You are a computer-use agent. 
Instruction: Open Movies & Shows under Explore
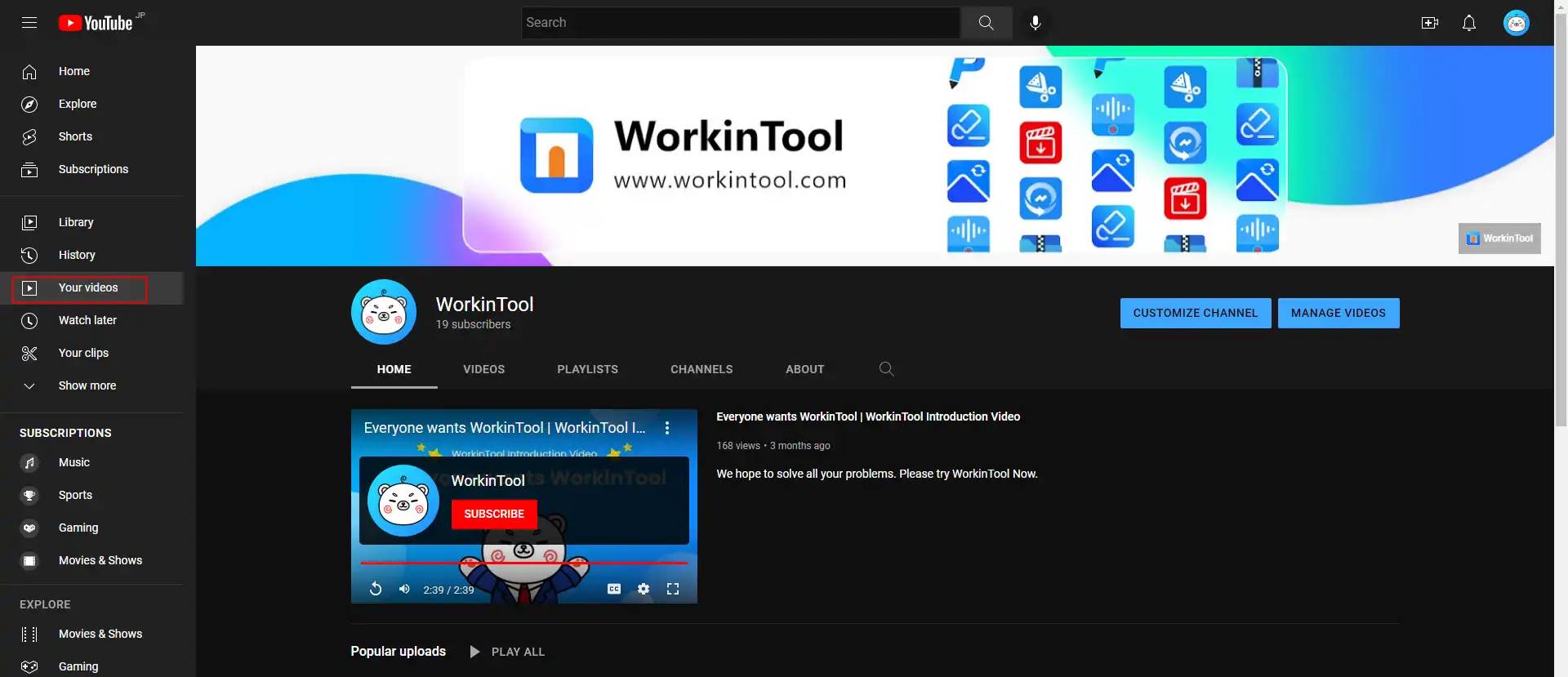tap(91, 635)
